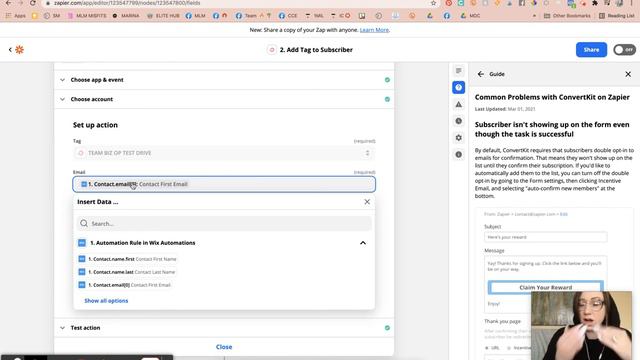Click the Email field with Contact.email
This screenshot has height=360, width=640.
(x=224, y=184)
